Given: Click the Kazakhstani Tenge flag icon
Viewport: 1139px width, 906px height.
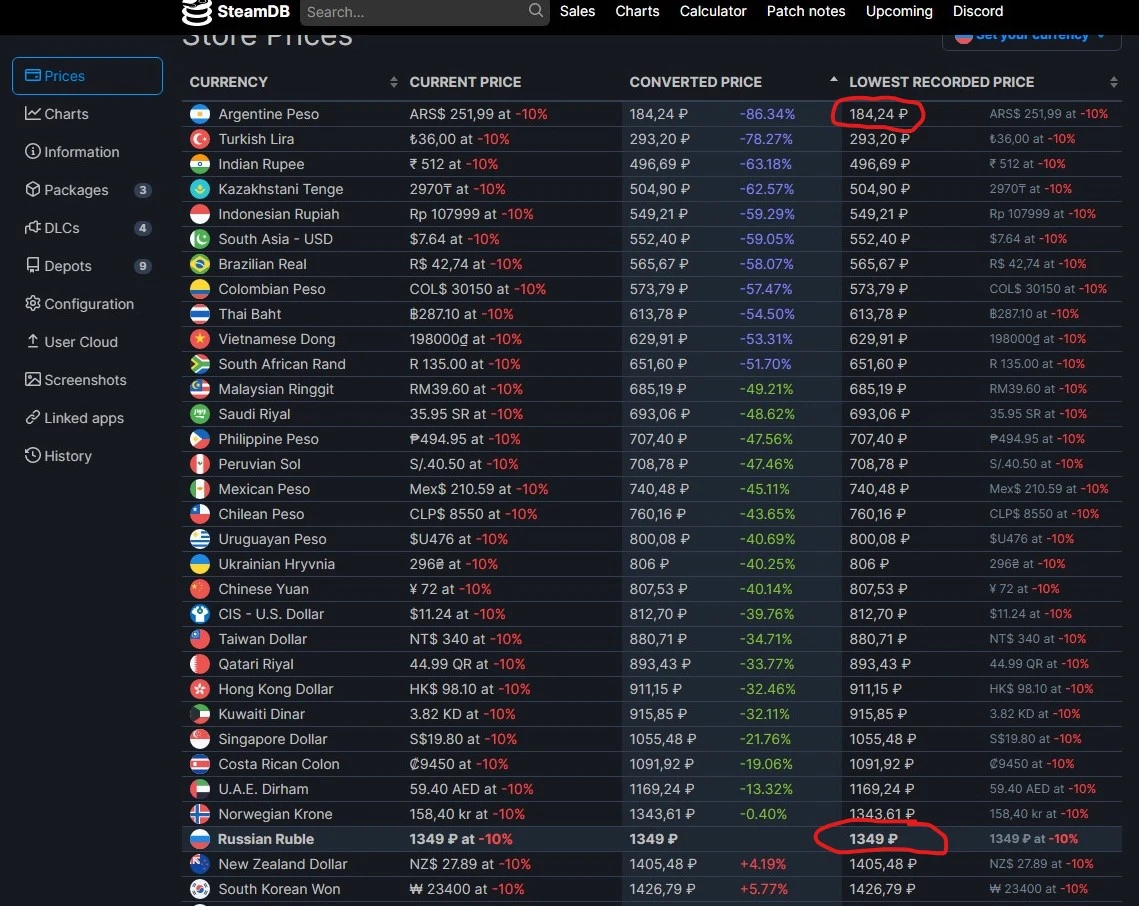Looking at the screenshot, I should (x=200, y=189).
